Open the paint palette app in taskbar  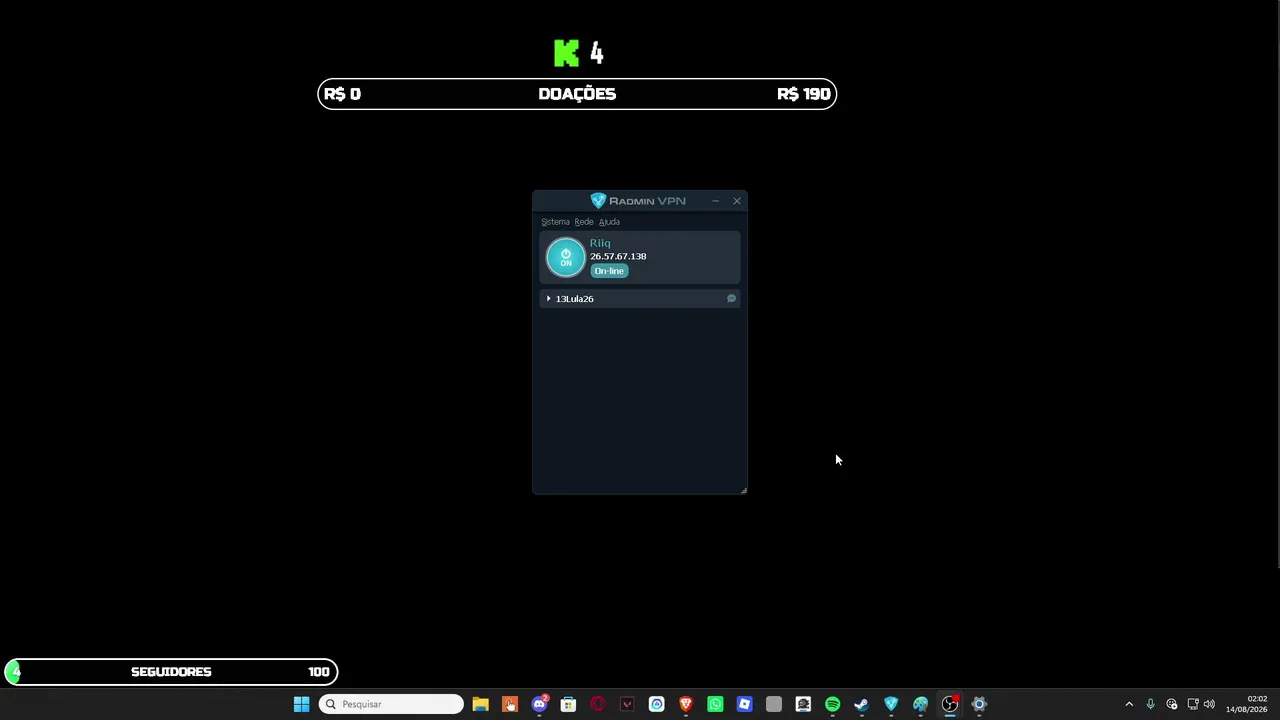pos(920,704)
